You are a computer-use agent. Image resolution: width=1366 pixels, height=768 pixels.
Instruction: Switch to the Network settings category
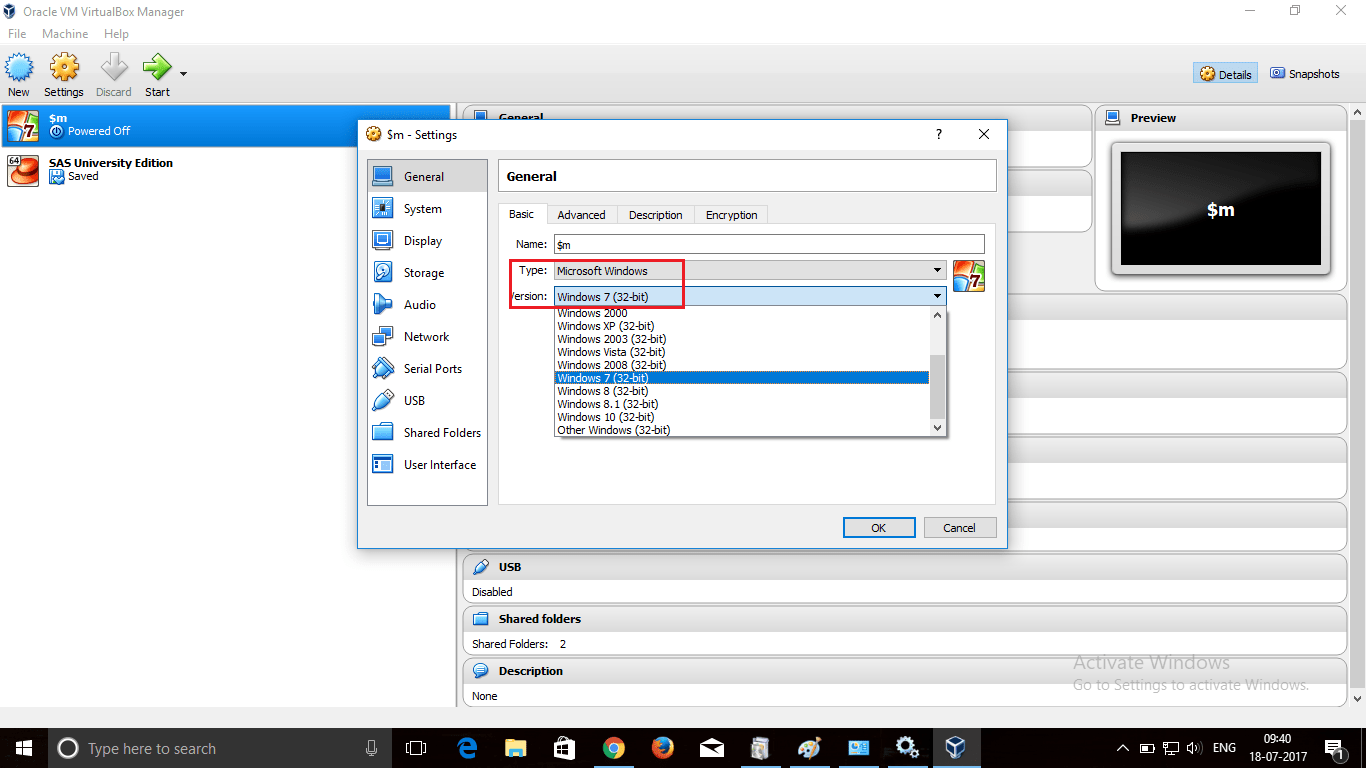[427, 337]
